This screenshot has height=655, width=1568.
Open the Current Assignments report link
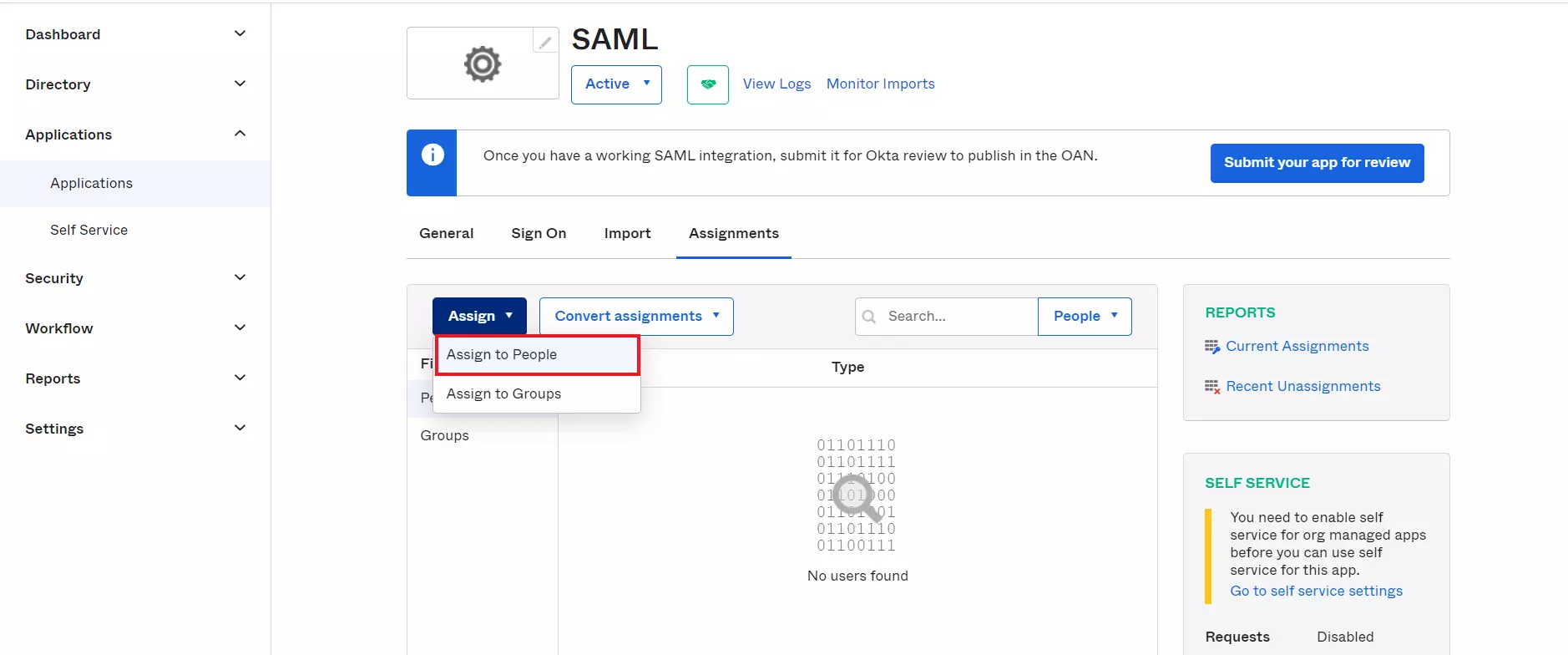click(x=1297, y=347)
